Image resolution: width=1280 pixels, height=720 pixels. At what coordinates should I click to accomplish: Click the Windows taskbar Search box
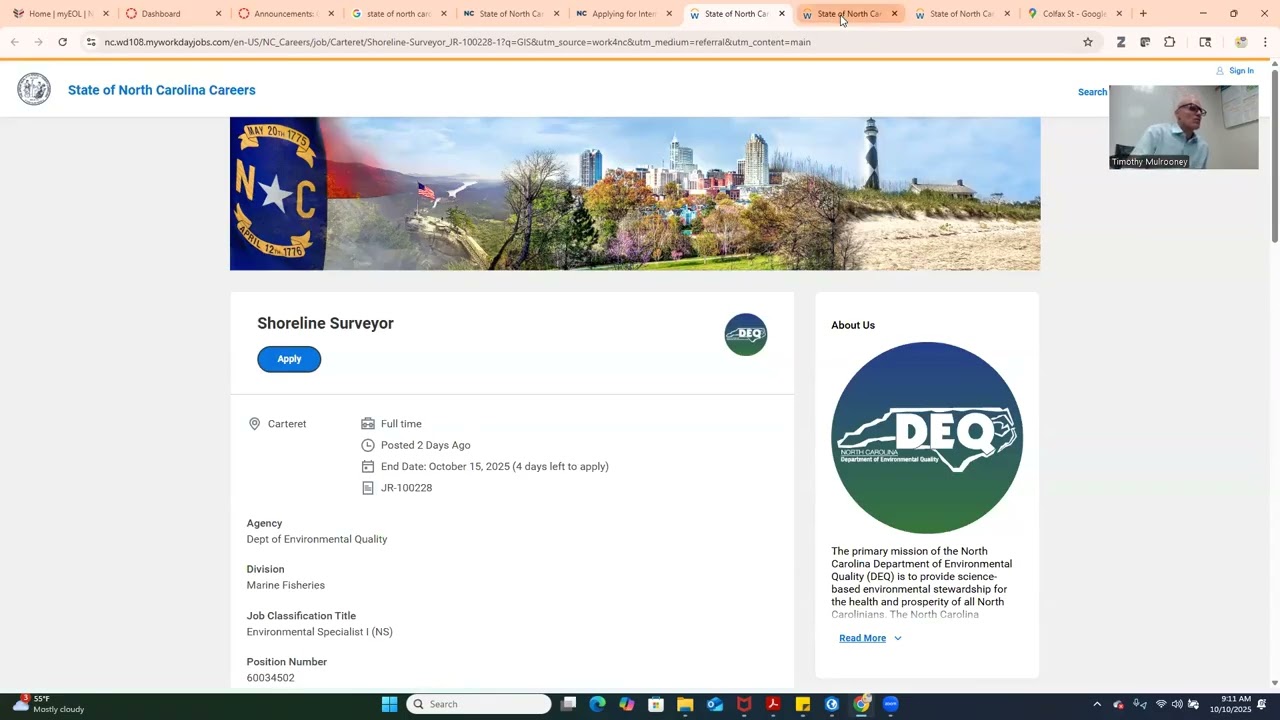[479, 704]
